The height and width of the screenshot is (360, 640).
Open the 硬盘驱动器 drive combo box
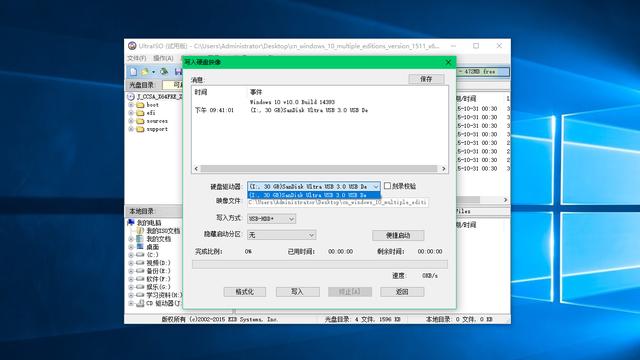(313, 187)
